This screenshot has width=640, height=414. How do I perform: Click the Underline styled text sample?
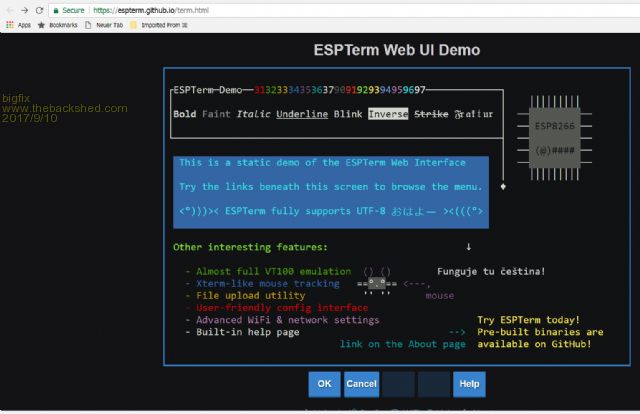pos(302,114)
